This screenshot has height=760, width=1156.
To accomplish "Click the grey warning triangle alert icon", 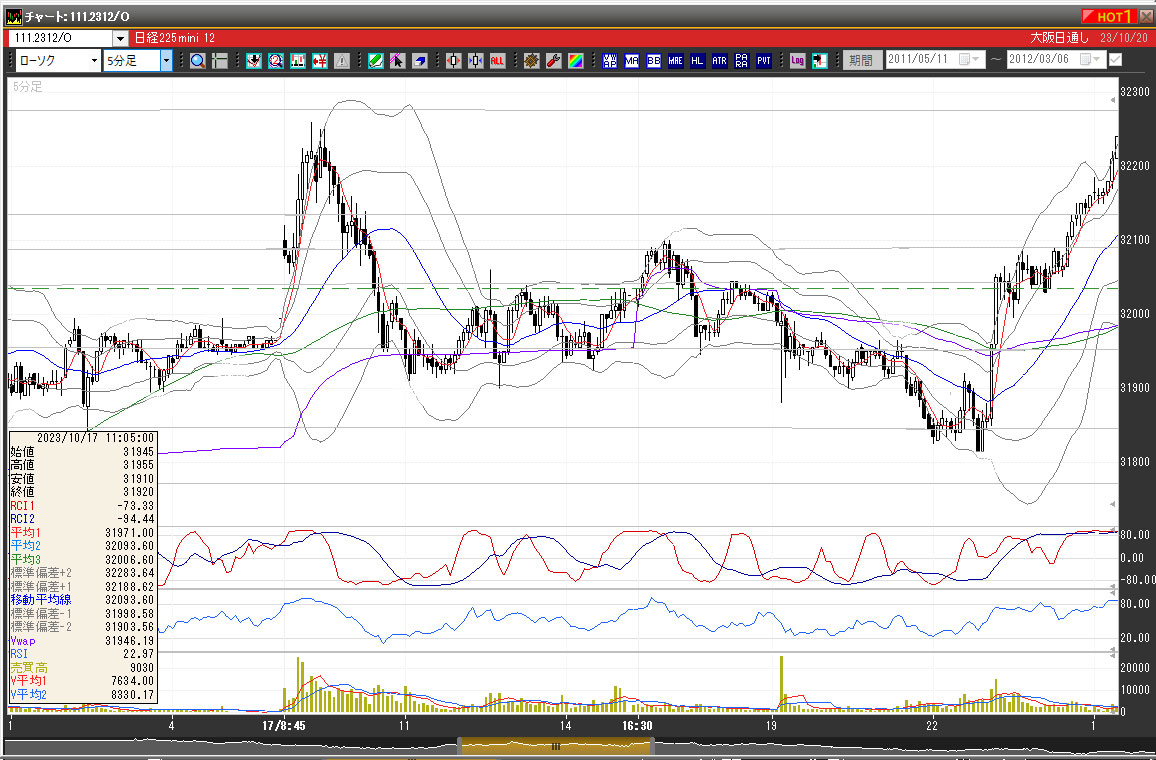I will click(342, 61).
